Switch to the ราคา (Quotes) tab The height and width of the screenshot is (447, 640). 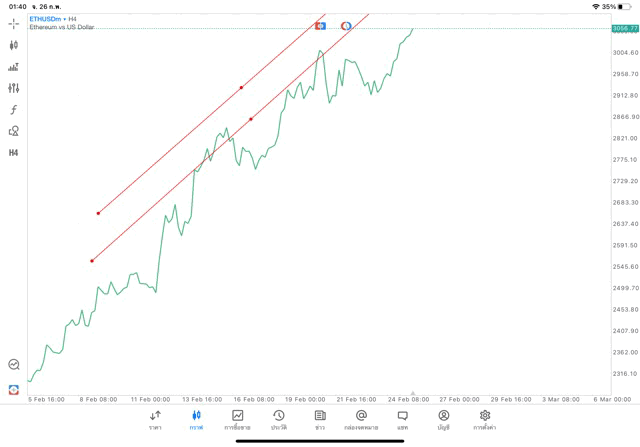(155, 419)
